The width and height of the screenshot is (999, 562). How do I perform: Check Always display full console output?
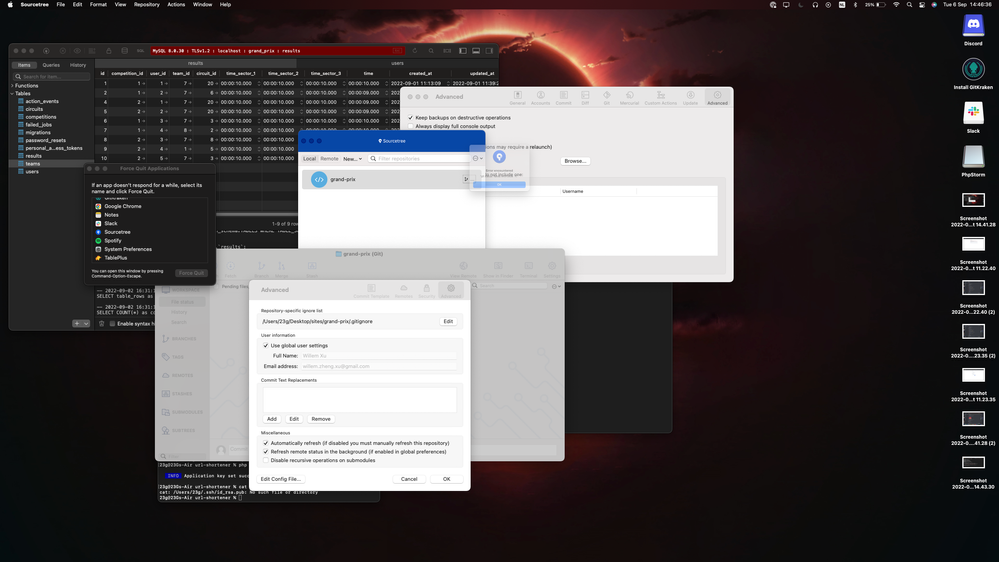pos(410,126)
